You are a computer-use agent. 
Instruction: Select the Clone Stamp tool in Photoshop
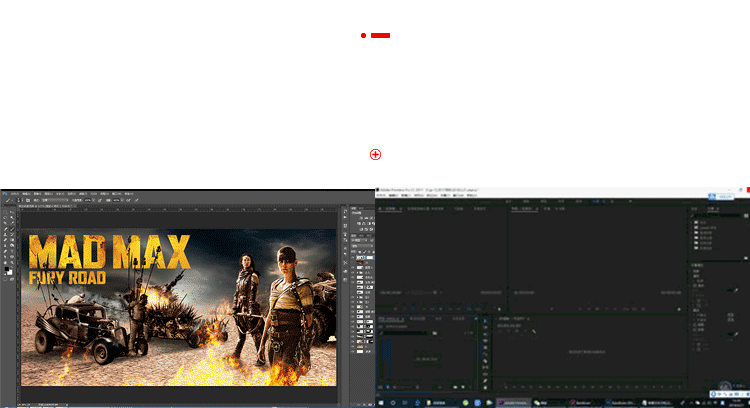(5, 234)
